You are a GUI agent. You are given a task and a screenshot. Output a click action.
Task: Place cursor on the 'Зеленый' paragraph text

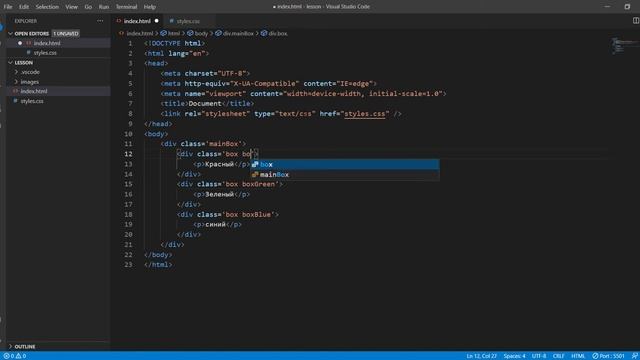(x=219, y=194)
